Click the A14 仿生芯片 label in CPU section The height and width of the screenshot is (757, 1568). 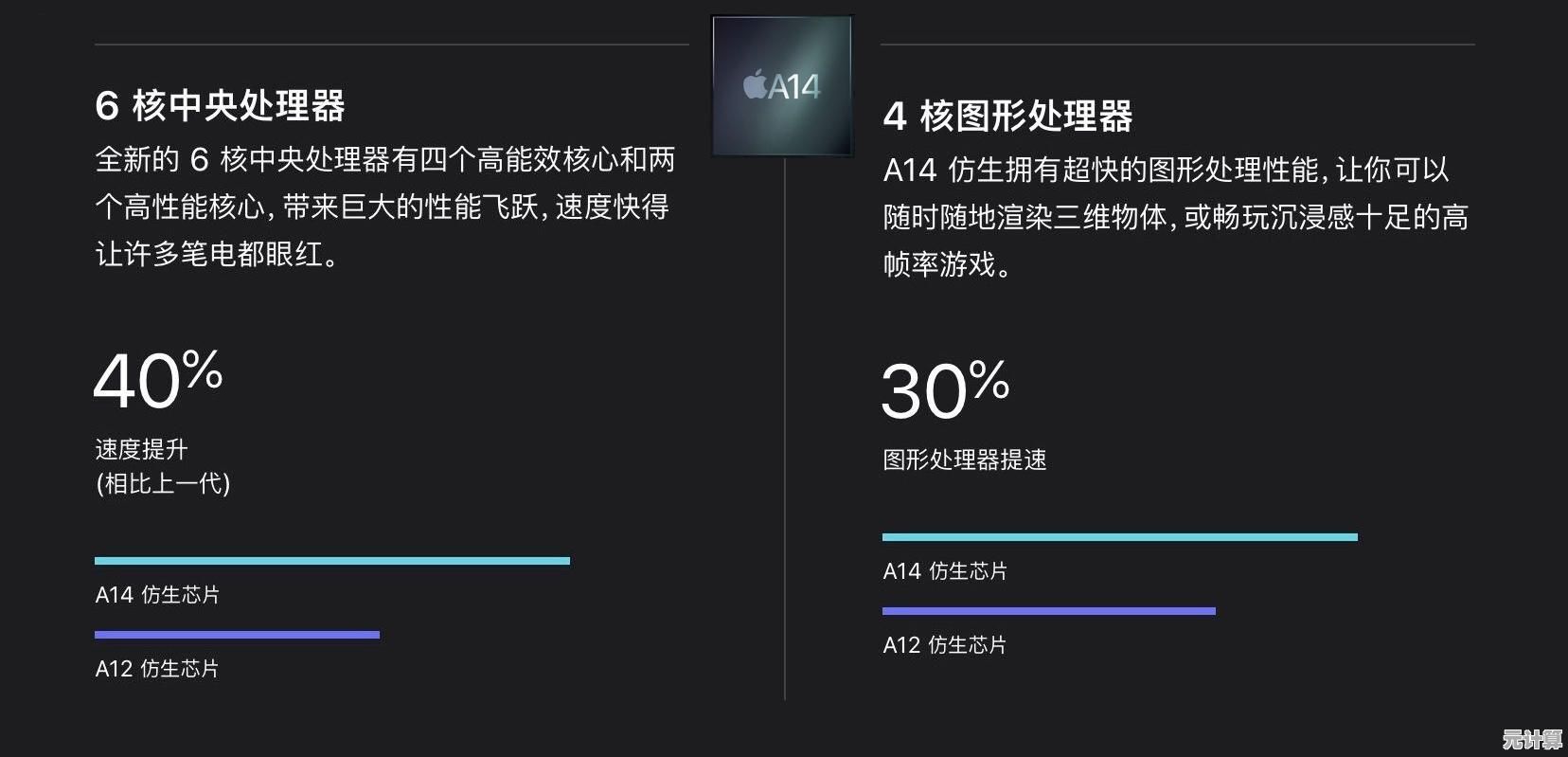click(x=157, y=595)
